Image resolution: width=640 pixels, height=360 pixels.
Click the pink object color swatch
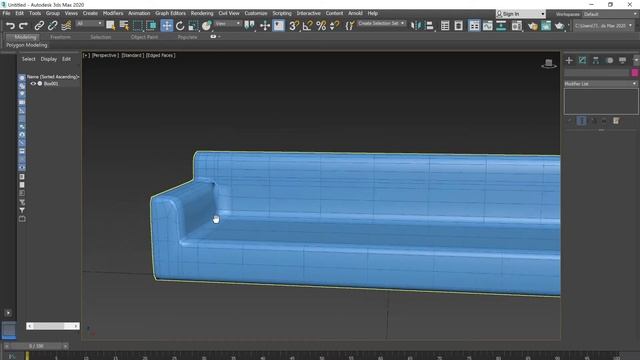coord(634,73)
